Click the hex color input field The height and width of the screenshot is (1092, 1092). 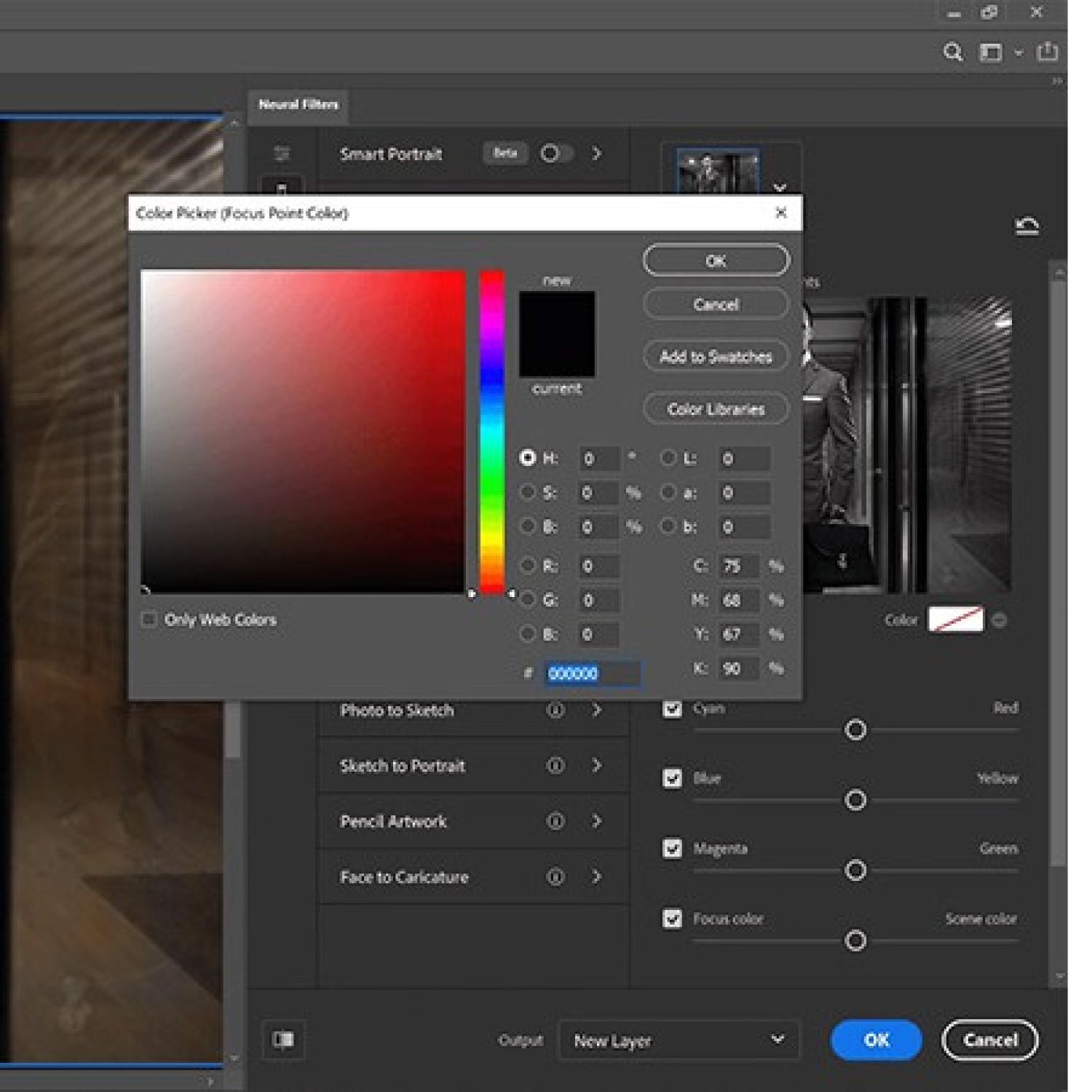(x=593, y=673)
